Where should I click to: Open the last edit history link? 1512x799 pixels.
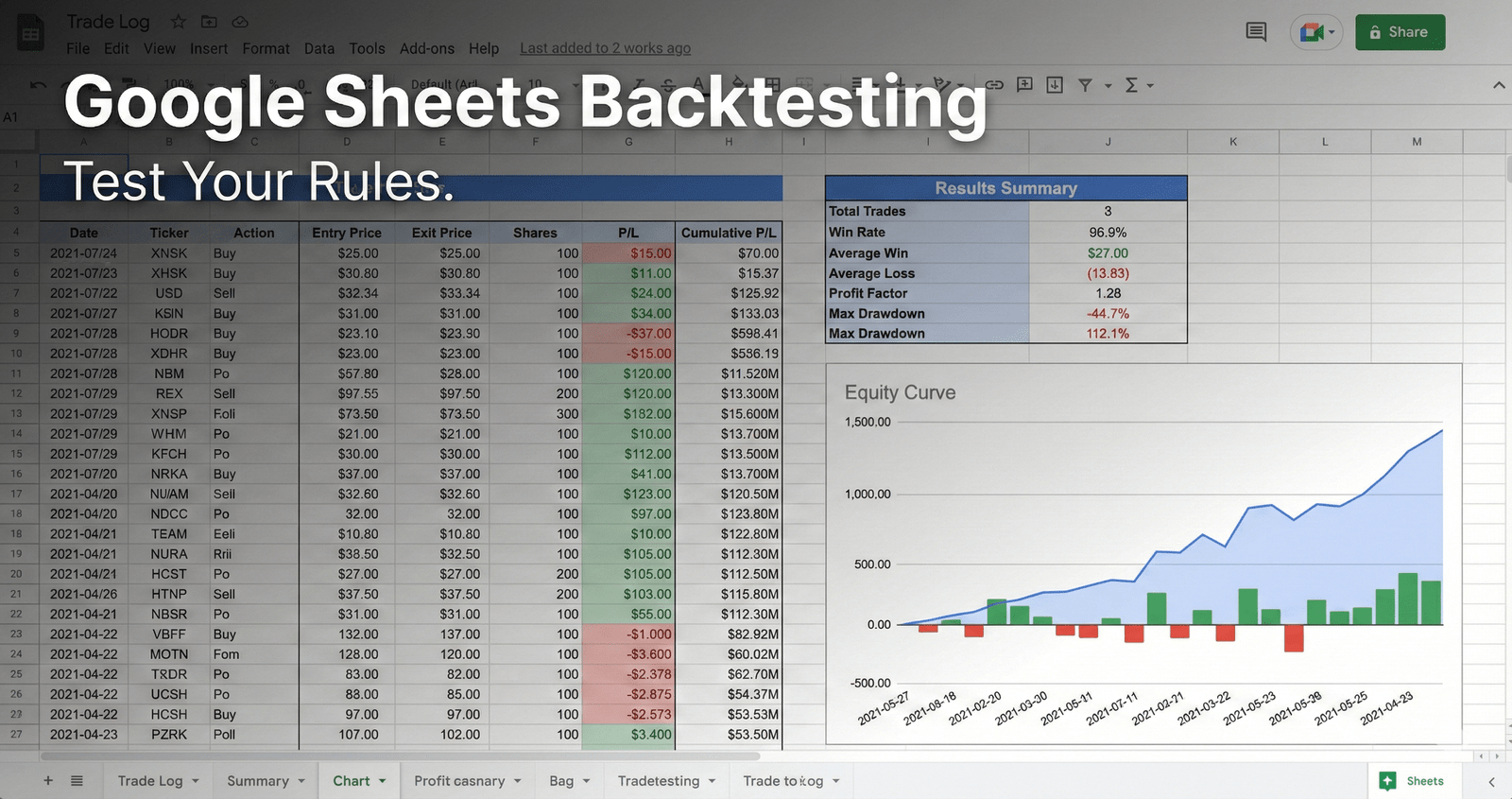[x=605, y=48]
